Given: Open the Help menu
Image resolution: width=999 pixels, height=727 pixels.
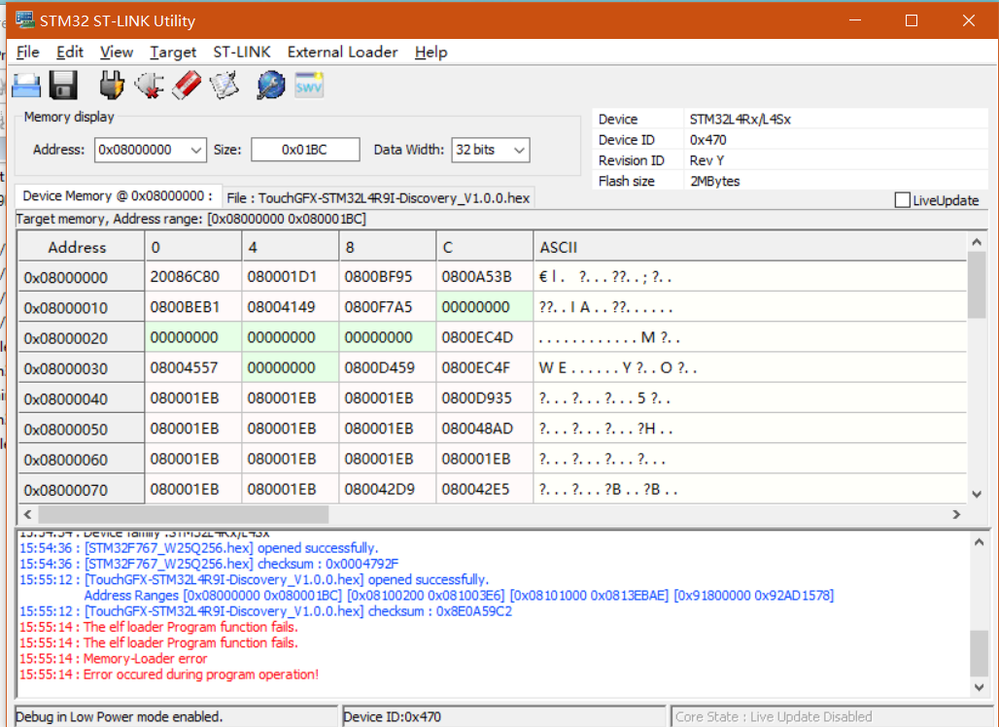Looking at the screenshot, I should pyautogui.click(x=431, y=52).
